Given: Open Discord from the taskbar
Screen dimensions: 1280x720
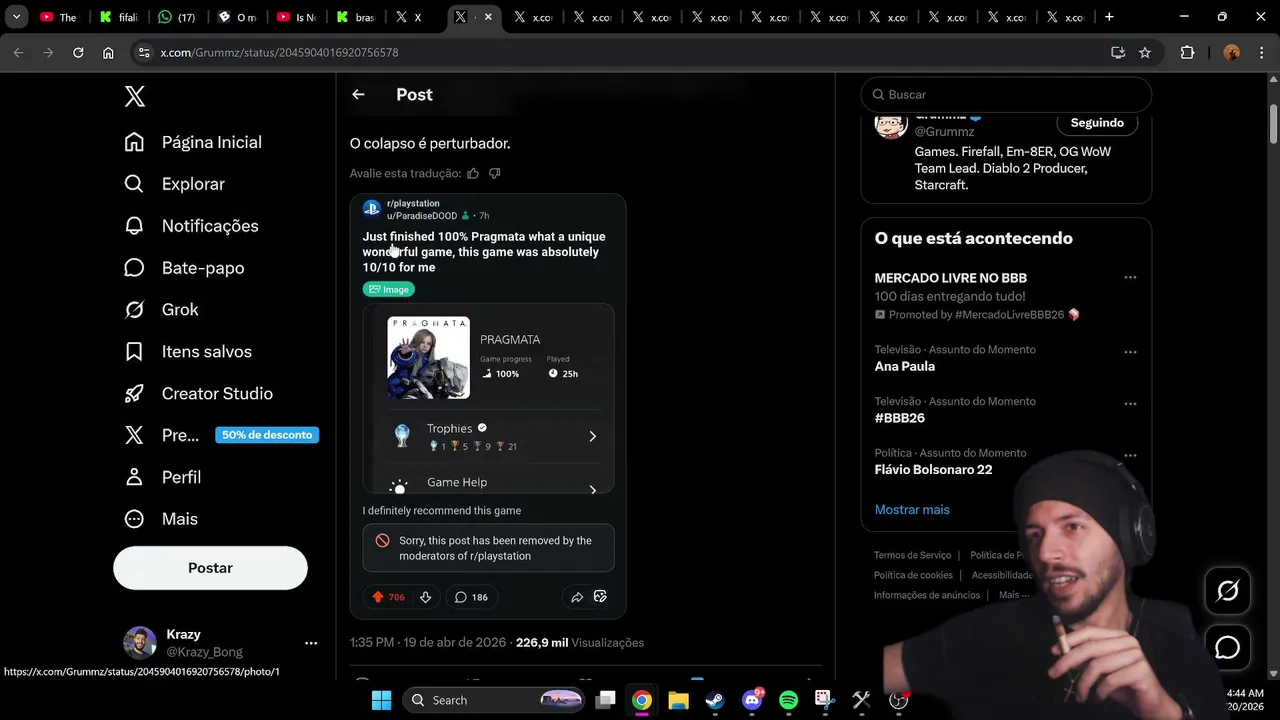Looking at the screenshot, I should [x=752, y=700].
